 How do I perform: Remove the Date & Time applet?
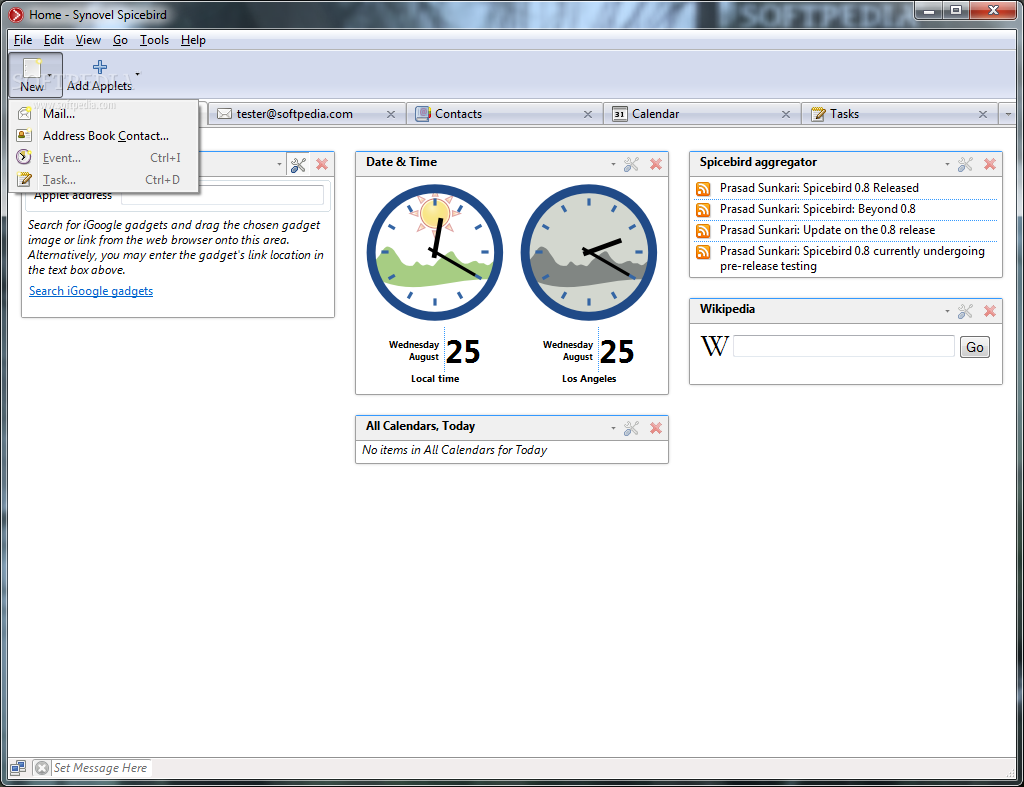(656, 165)
